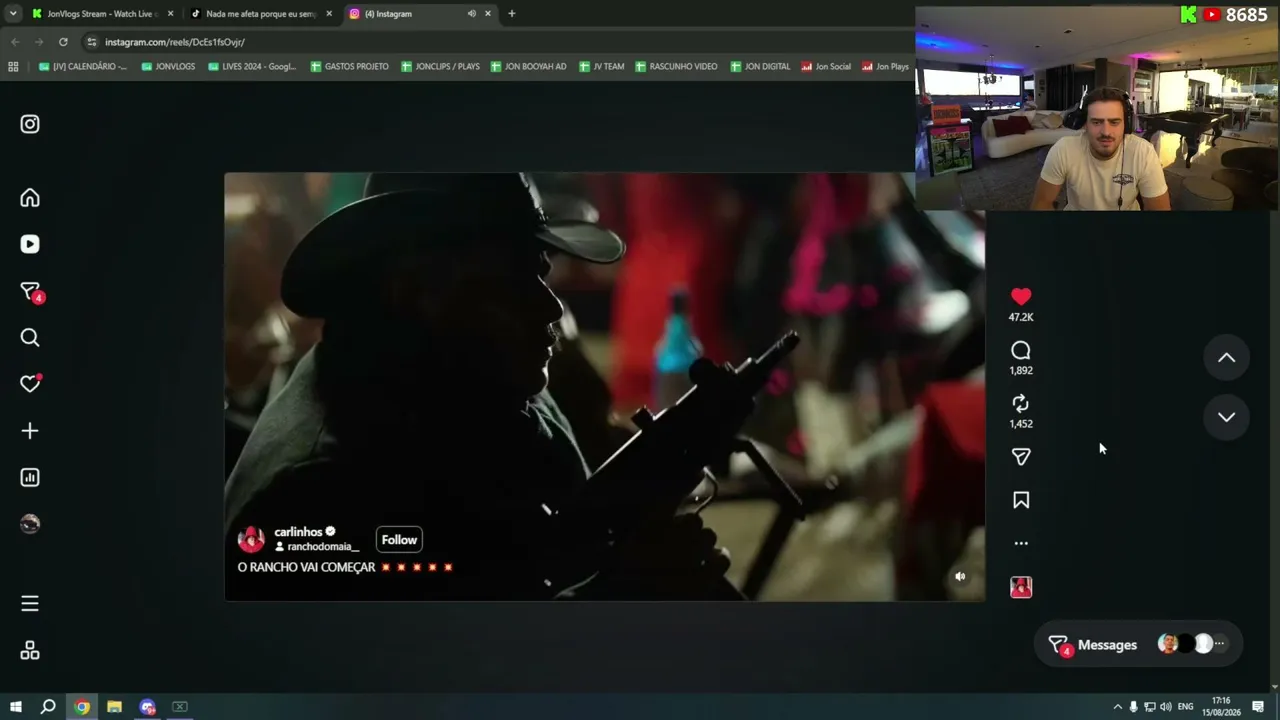
Task: Open the JONCLIPS / PLAYS bookmark
Action: [x=440, y=67]
